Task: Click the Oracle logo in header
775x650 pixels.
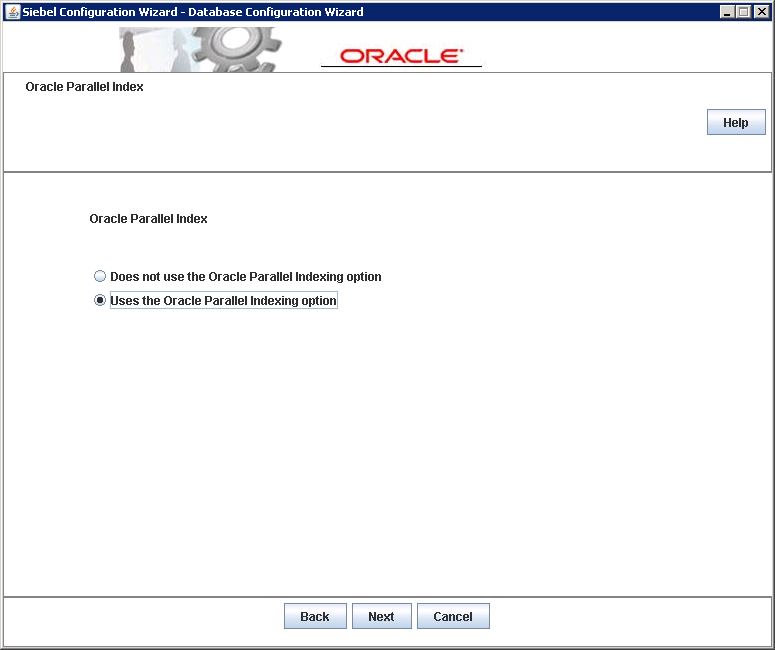Action: [x=401, y=56]
